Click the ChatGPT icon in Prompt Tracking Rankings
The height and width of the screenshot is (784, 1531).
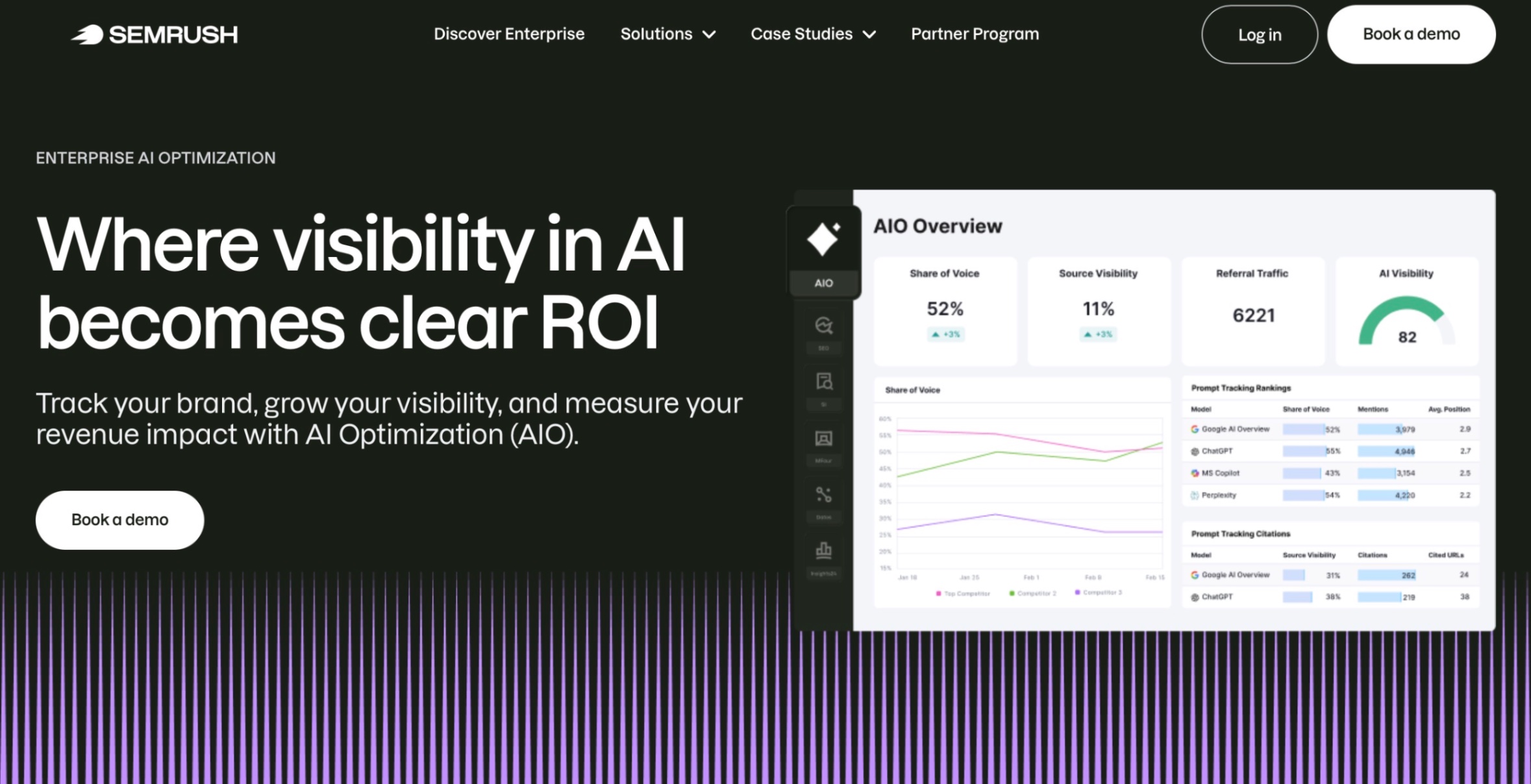(1195, 451)
